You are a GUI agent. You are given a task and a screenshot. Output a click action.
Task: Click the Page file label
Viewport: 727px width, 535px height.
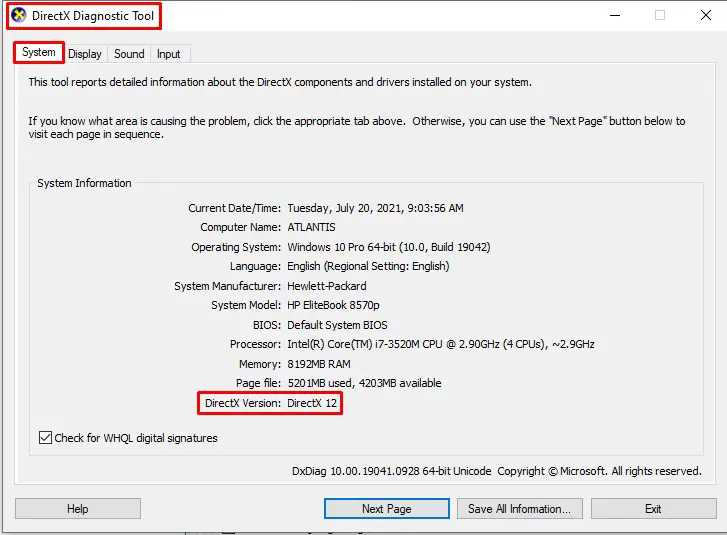click(258, 383)
